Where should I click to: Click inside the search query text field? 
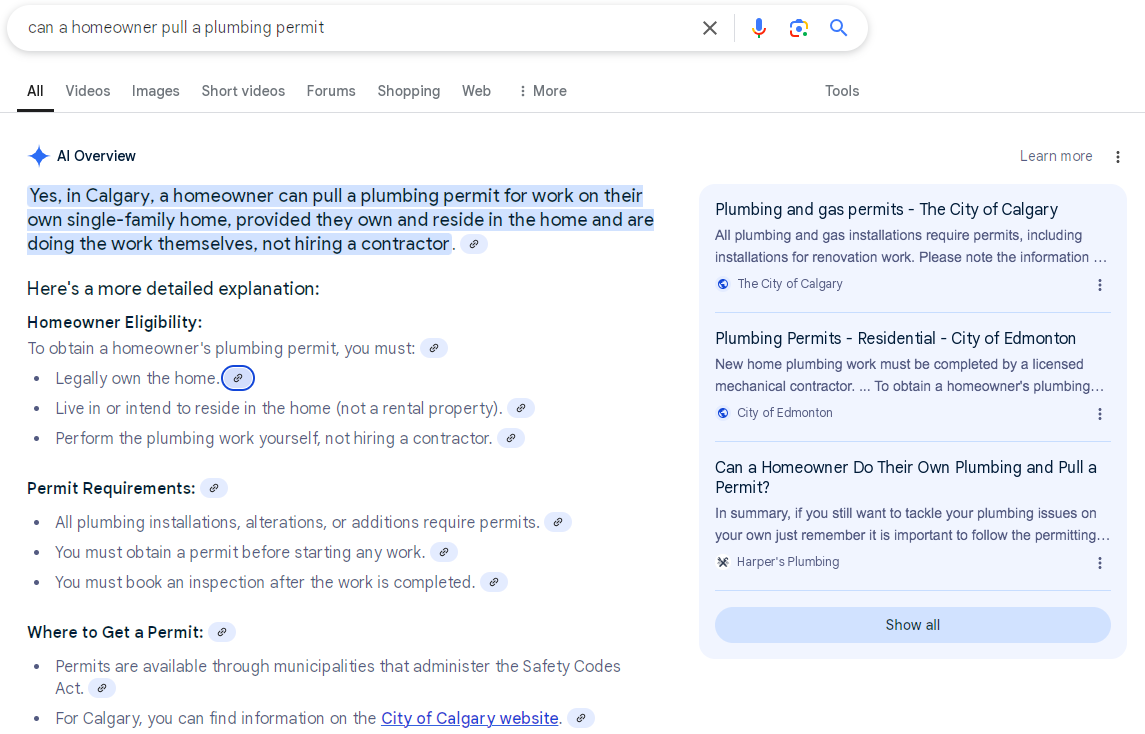pyautogui.click(x=350, y=28)
